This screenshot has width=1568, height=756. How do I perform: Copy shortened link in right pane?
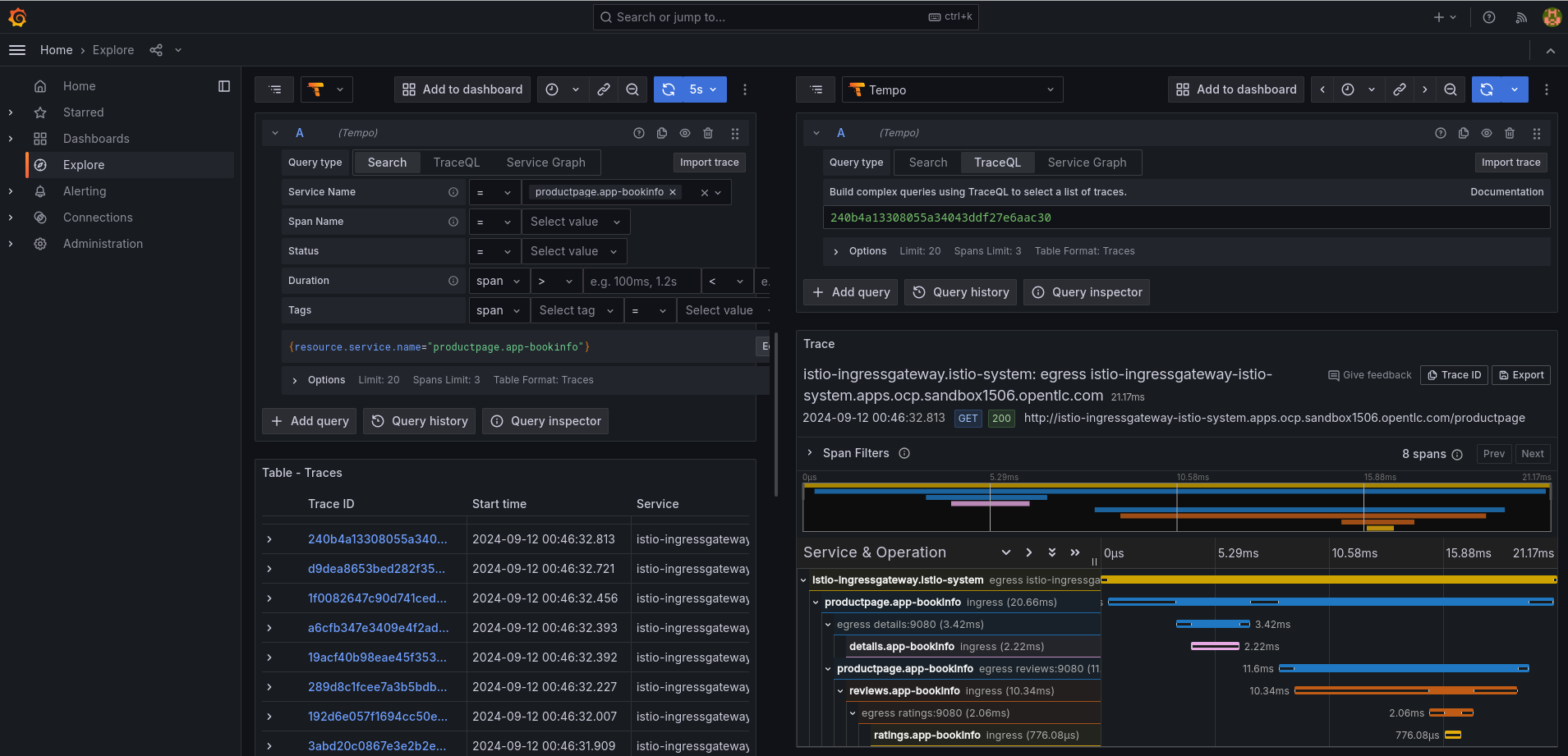(1400, 89)
